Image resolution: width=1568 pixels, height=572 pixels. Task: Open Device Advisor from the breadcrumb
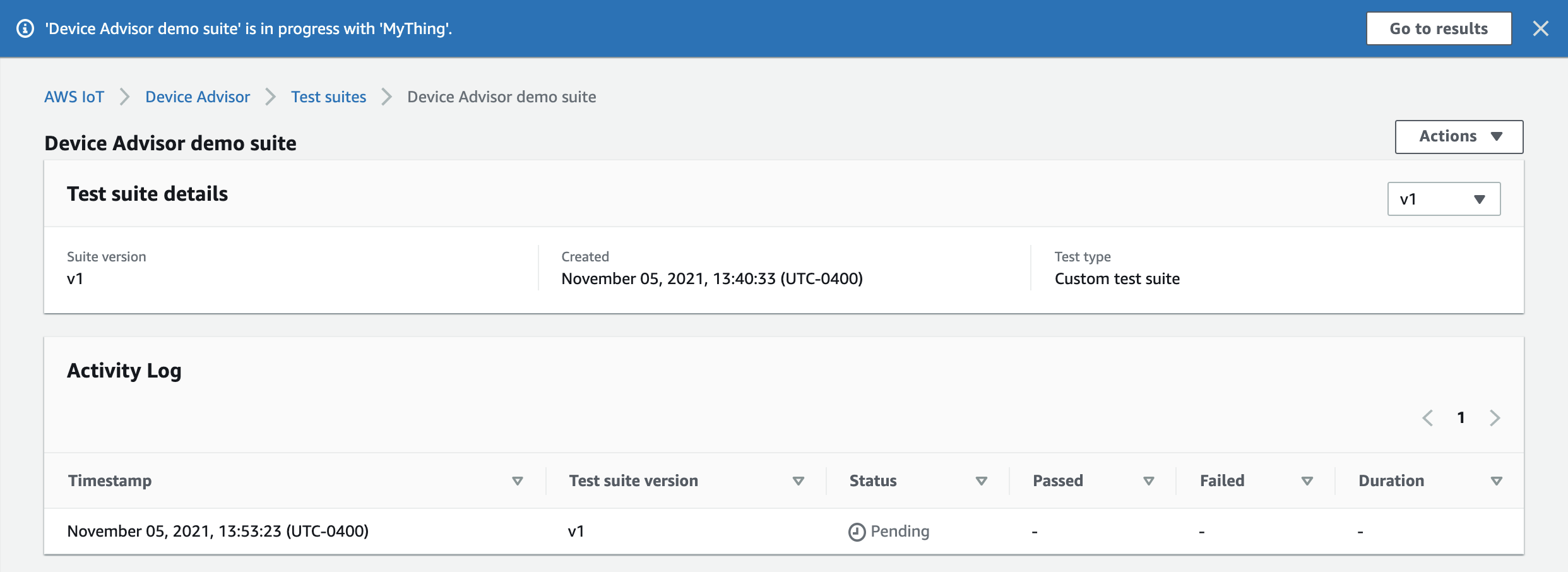point(197,97)
